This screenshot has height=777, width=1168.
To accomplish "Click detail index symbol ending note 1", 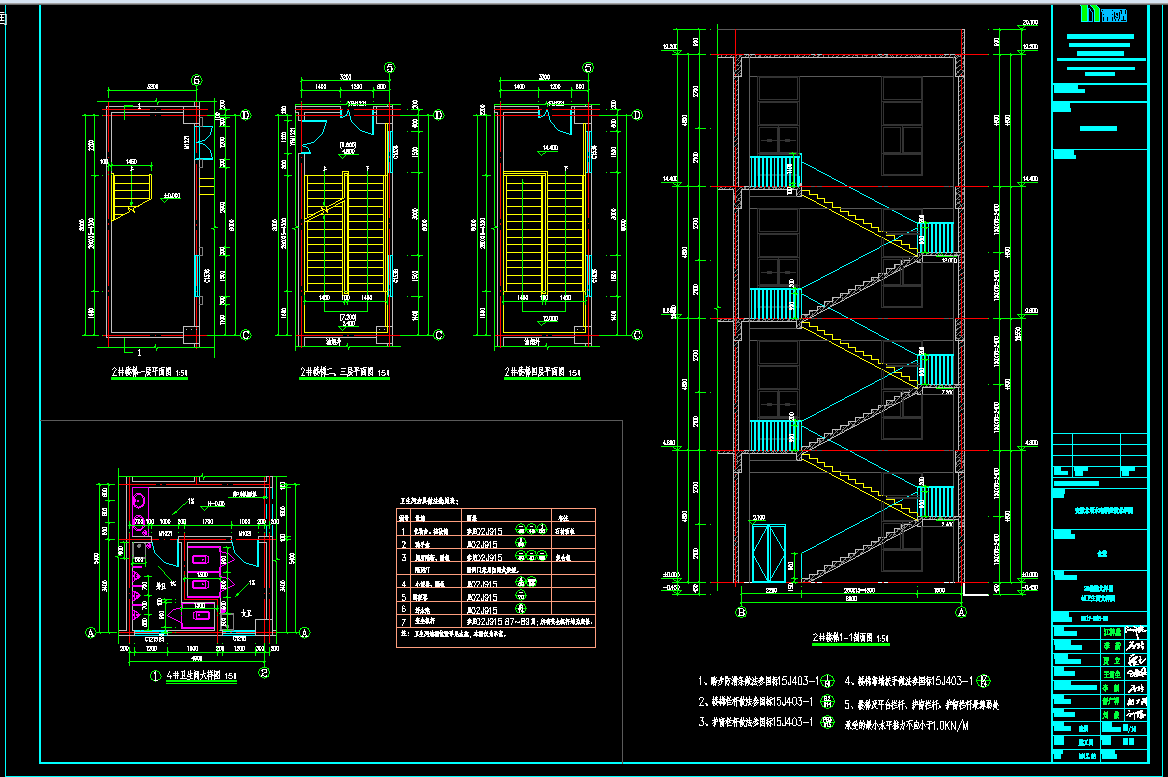I will point(827,681).
